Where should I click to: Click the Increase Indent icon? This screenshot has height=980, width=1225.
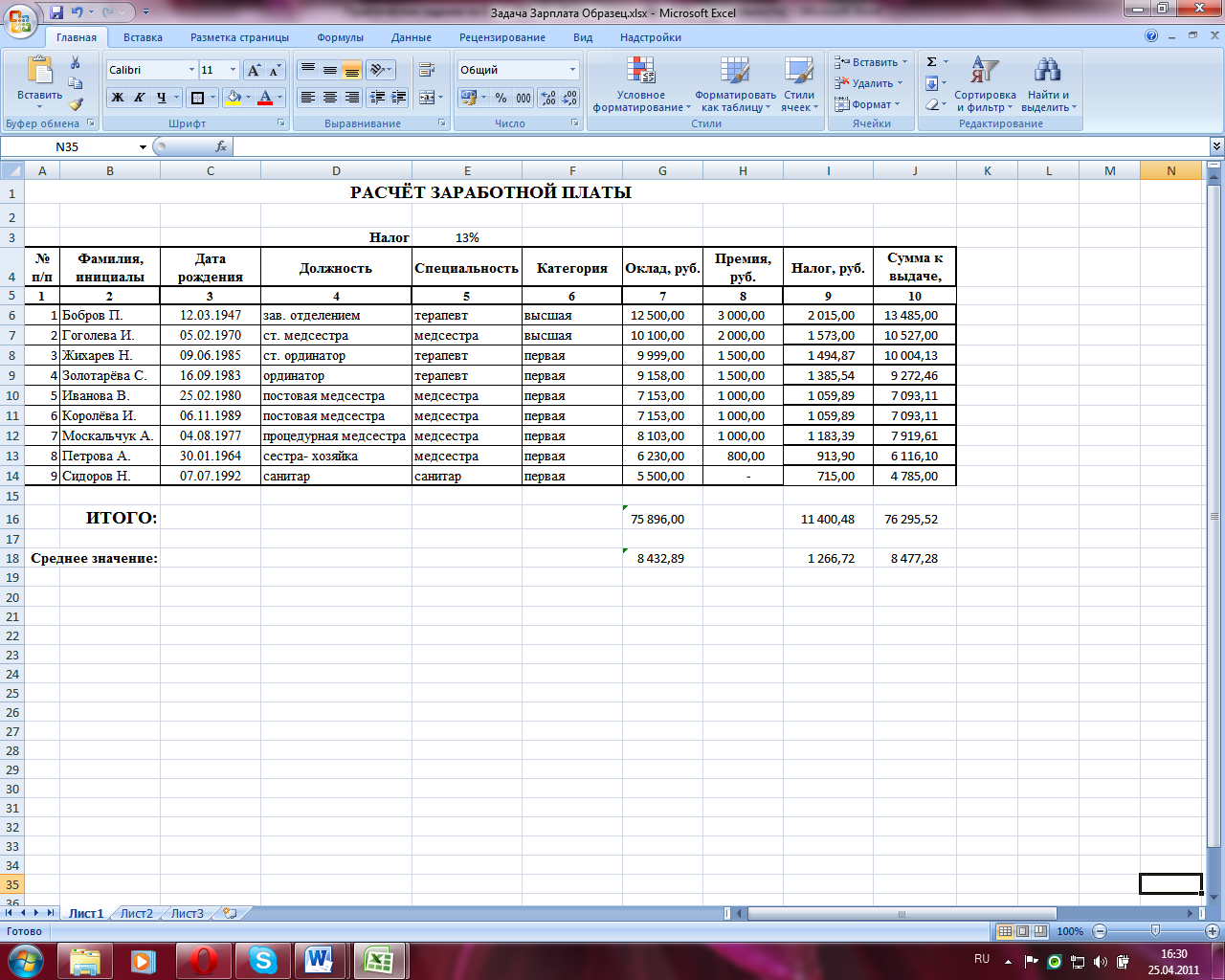coord(399,98)
